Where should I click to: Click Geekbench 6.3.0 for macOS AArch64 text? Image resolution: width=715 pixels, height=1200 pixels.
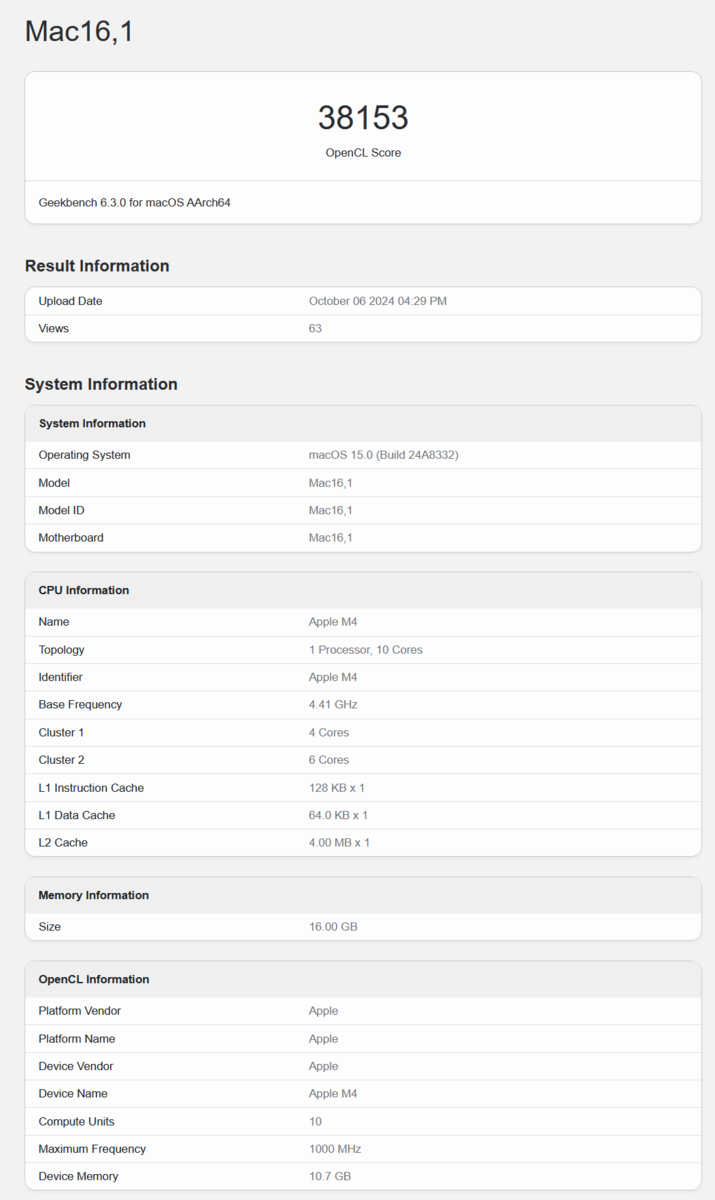pyautogui.click(x=135, y=202)
